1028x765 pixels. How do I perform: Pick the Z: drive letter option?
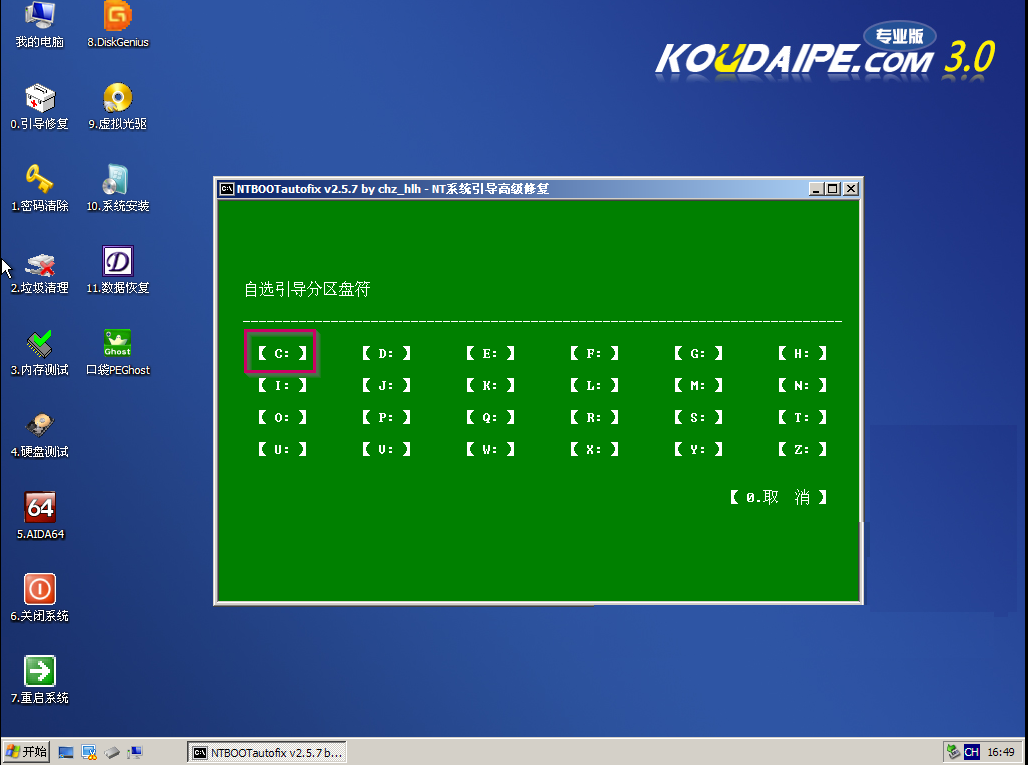point(802,449)
